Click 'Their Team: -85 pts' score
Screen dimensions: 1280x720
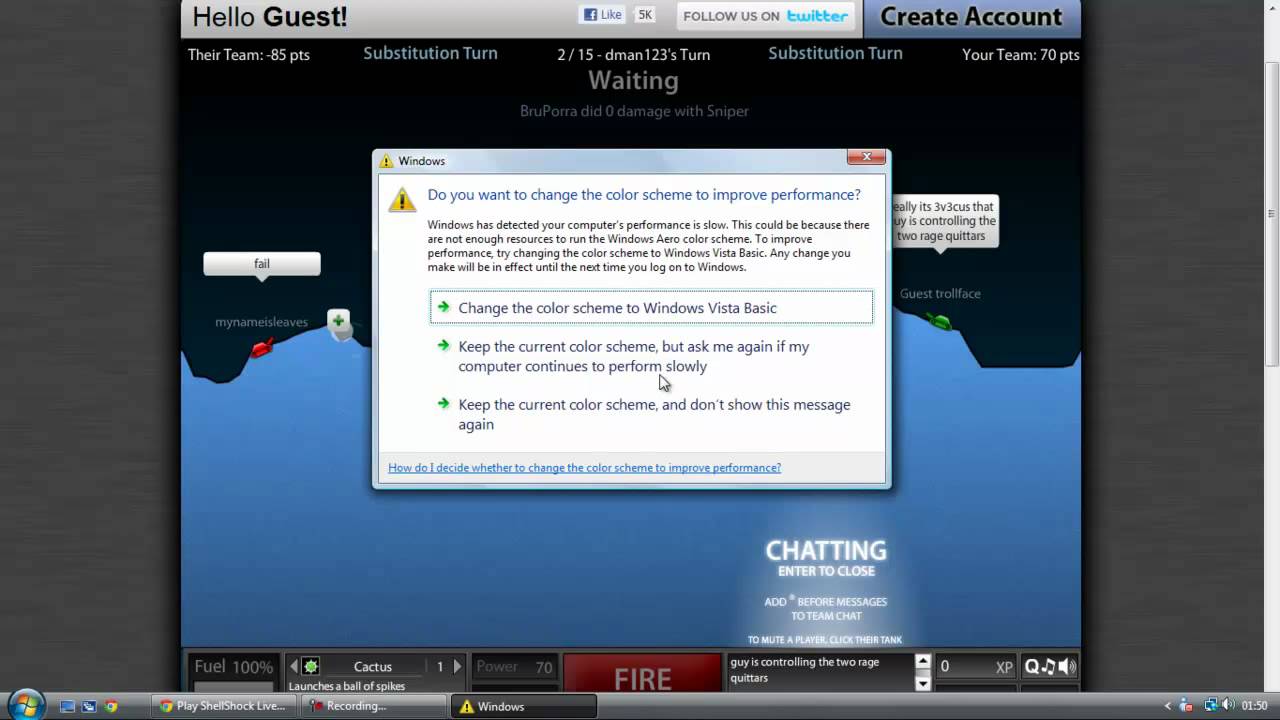[249, 55]
